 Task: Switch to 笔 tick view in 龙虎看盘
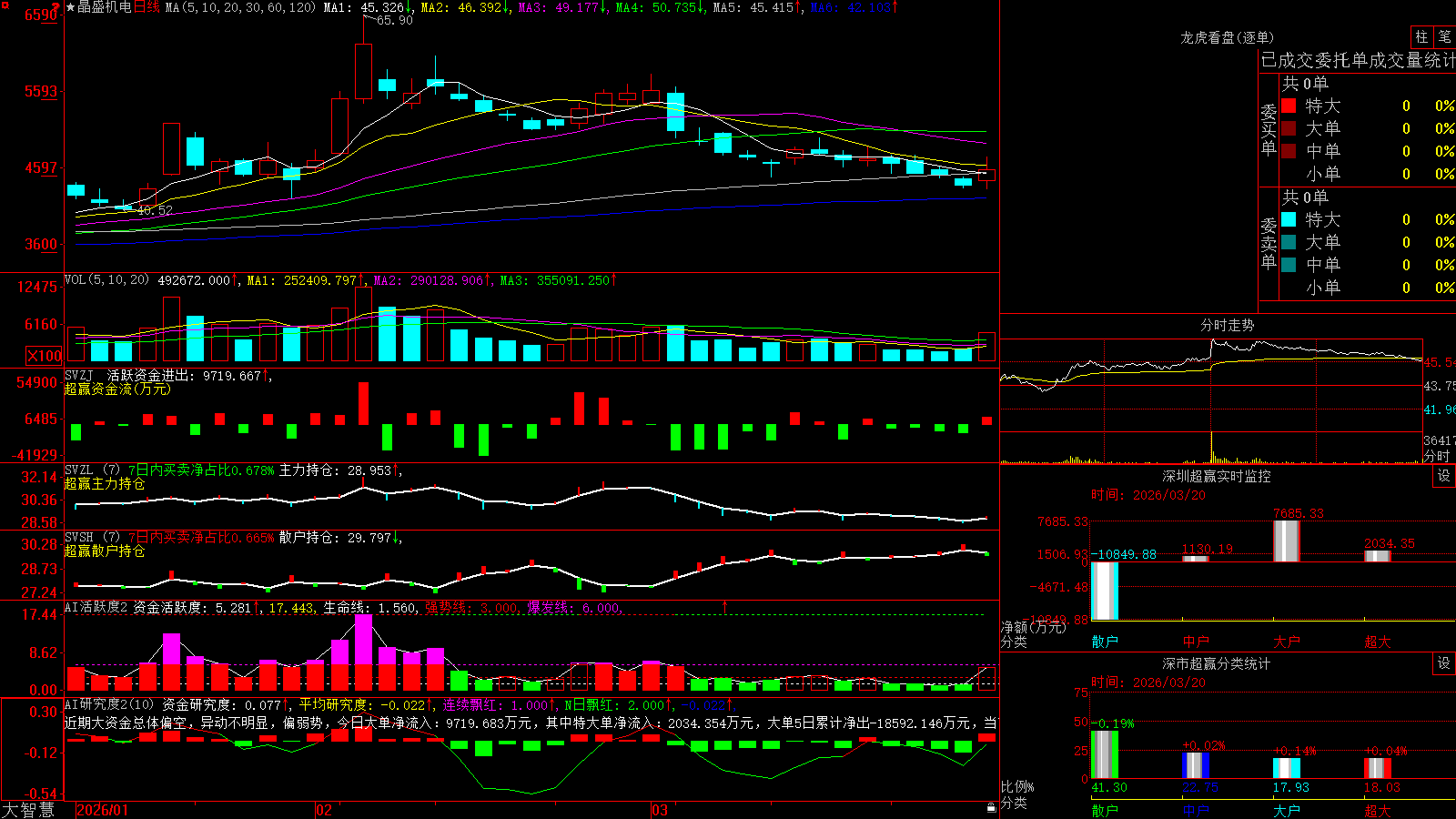(x=1444, y=36)
